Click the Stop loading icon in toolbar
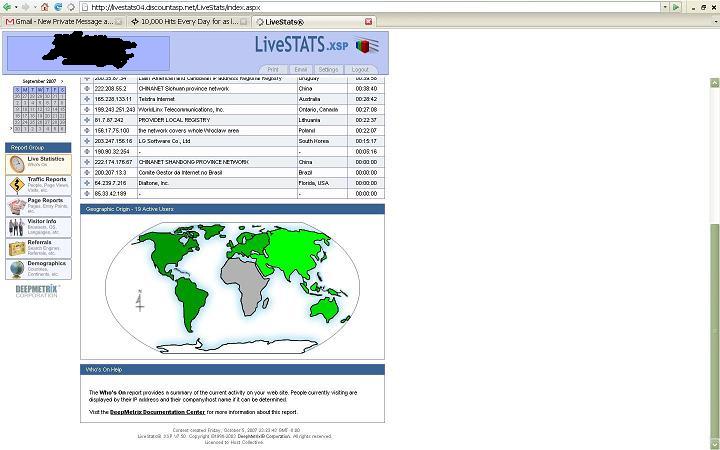This screenshot has width=720, height=450. pos(71,7)
